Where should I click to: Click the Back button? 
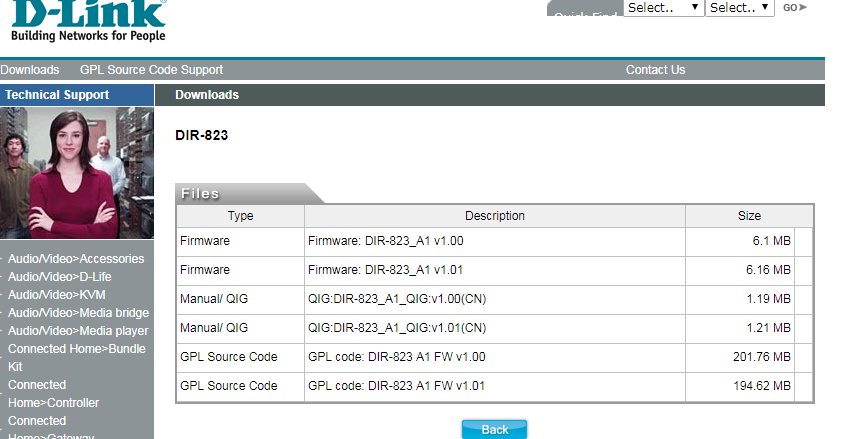click(x=494, y=429)
